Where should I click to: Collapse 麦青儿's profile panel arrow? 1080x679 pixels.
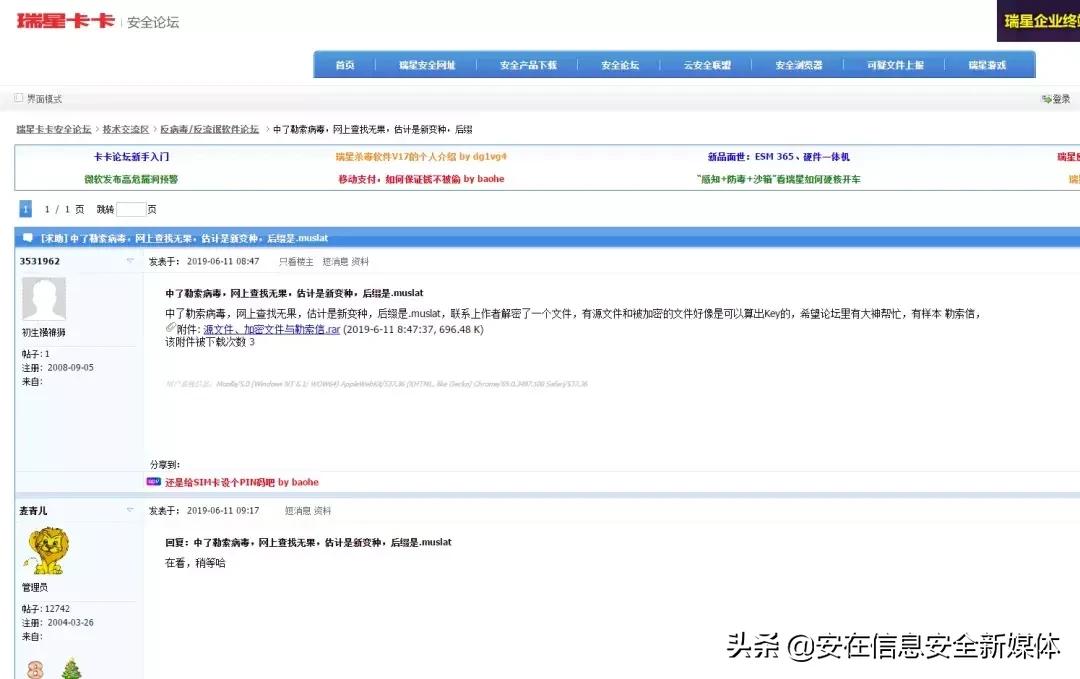[130, 510]
